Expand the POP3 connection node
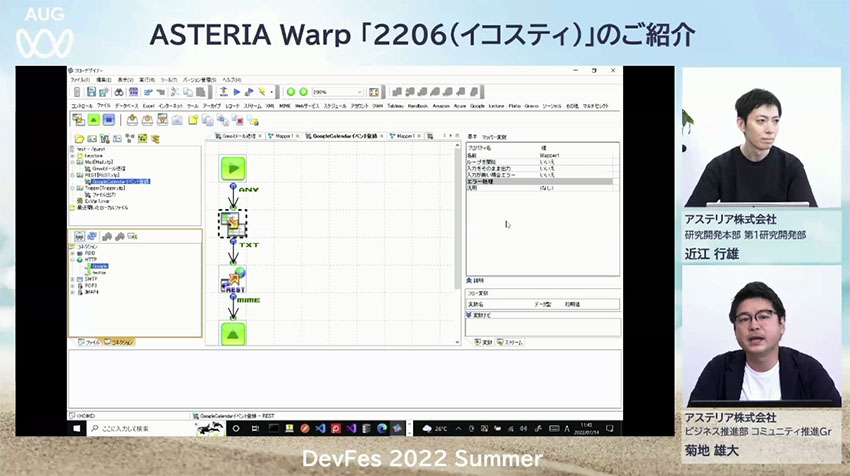The height and width of the screenshot is (476, 850). [73, 286]
